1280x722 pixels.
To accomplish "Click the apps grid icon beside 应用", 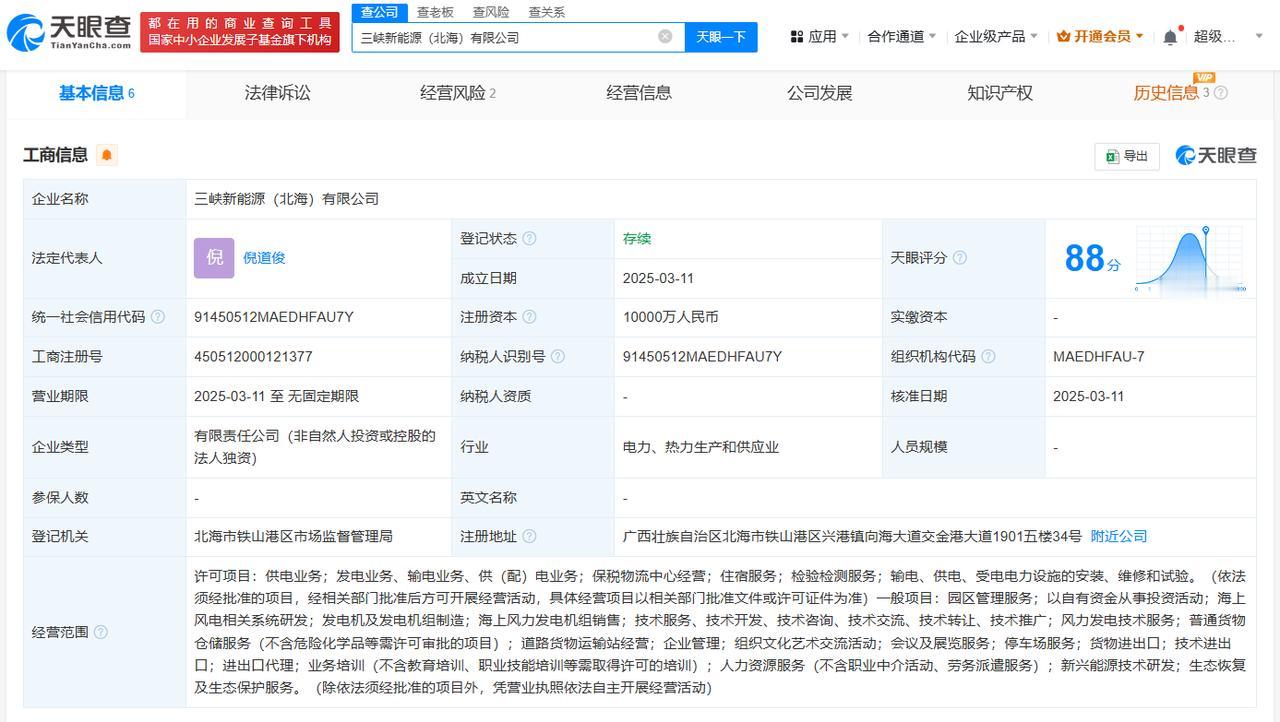I will click(797, 37).
